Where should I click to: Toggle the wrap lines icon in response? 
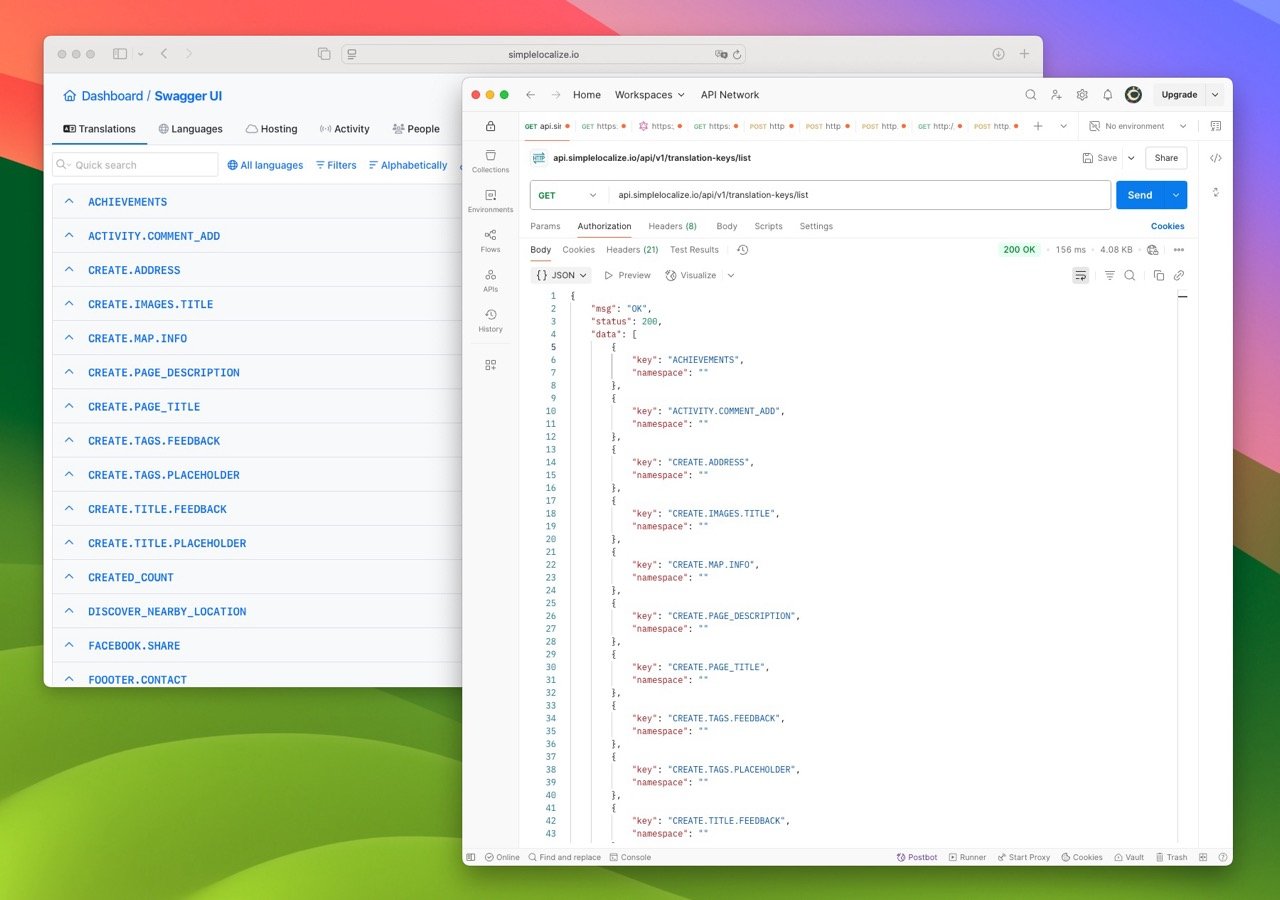point(1081,275)
